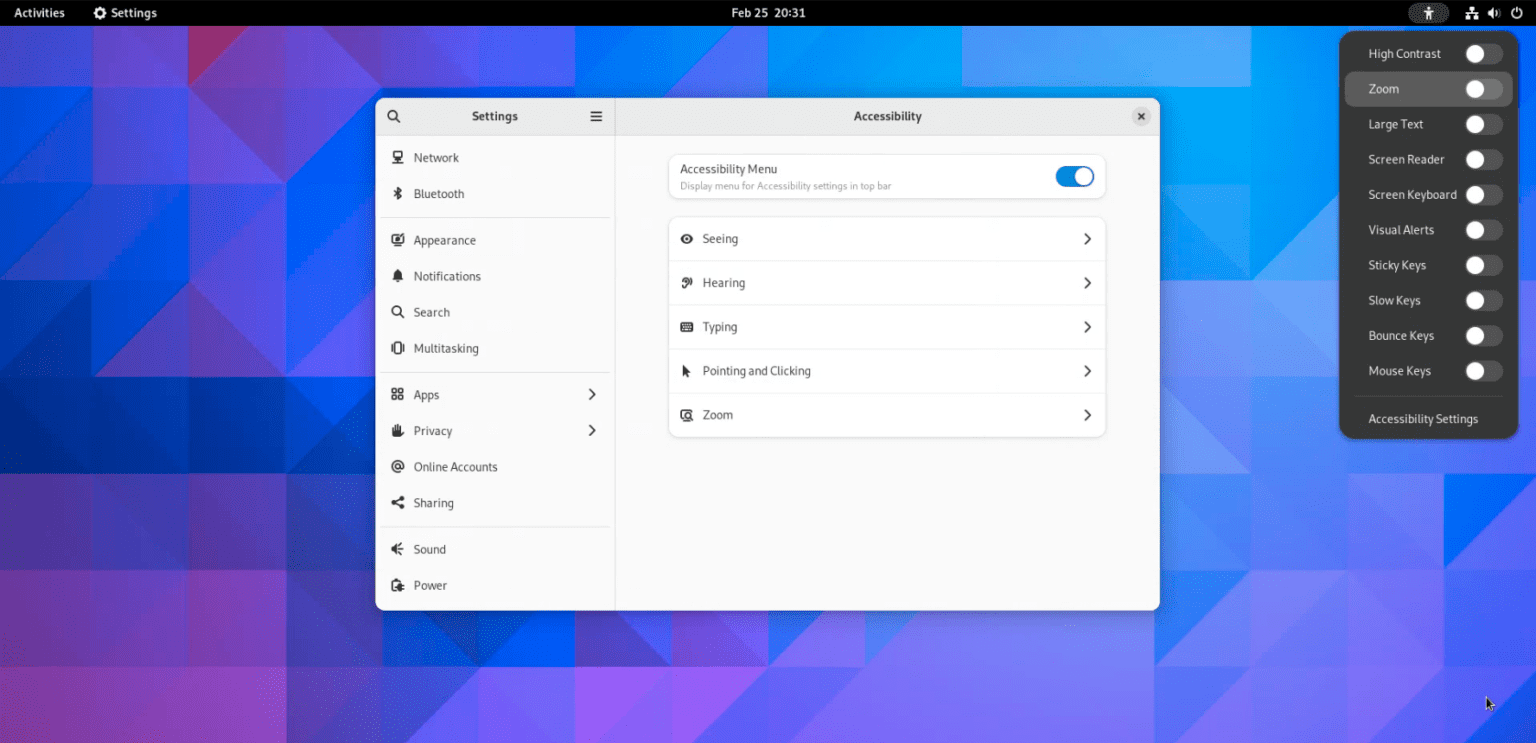Screen dimensions: 1536x743
Task: Click the Pointing and Clicking cursor icon
Action: [x=686, y=370]
